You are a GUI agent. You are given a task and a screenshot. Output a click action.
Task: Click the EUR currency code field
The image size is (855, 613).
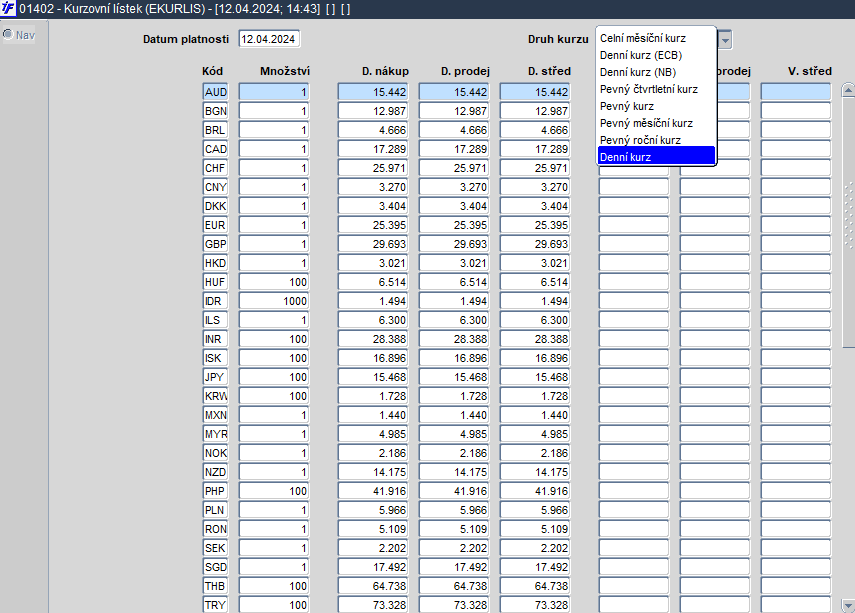215,225
